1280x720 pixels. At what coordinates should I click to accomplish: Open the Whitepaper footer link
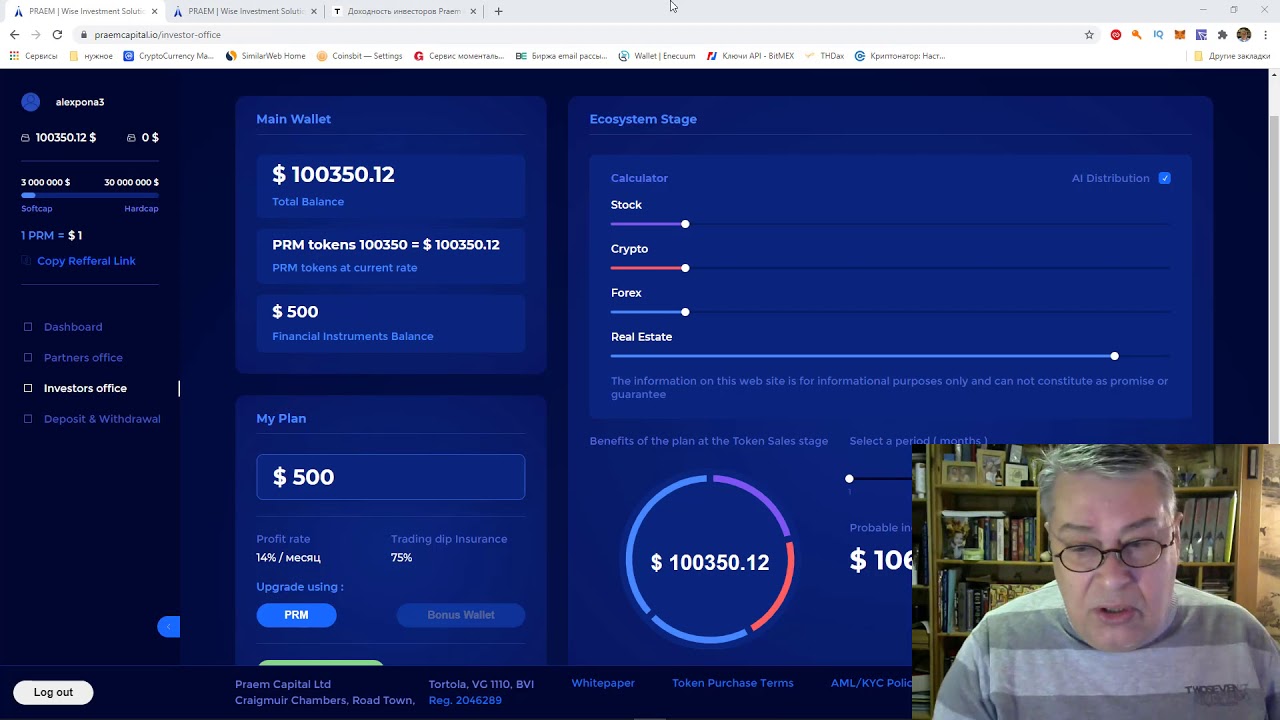click(x=603, y=683)
